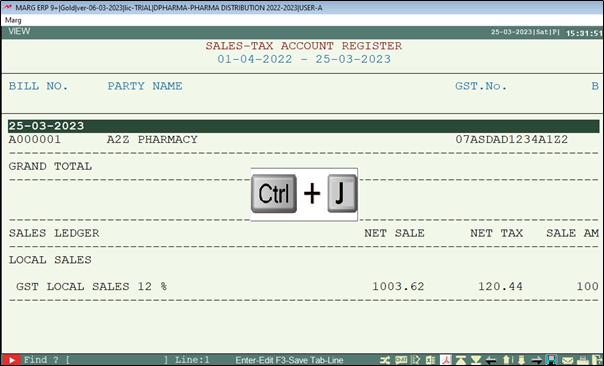Click party name A2Z PHARMACY
Screen dimensions: 604x366
(152, 139)
